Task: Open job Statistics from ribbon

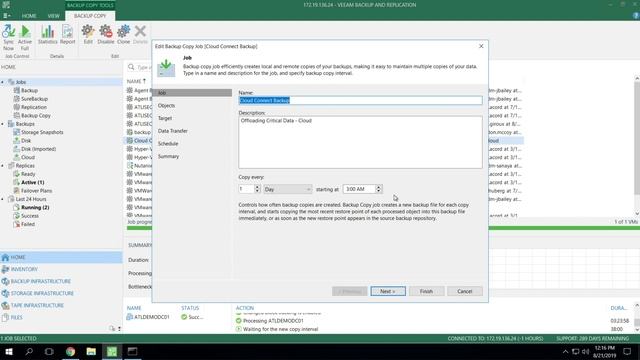Action: point(47,35)
